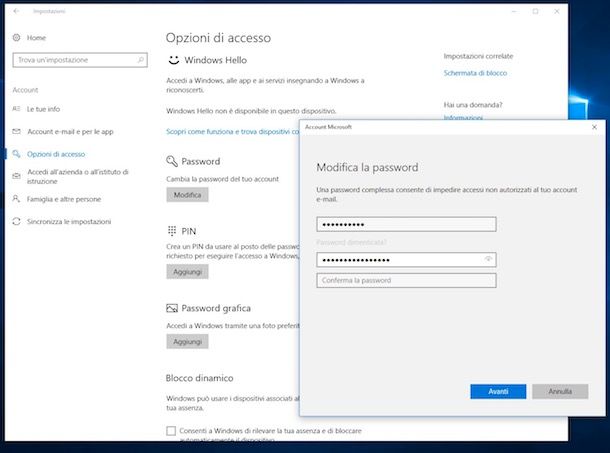Open Le tue info settings page

coord(43,109)
